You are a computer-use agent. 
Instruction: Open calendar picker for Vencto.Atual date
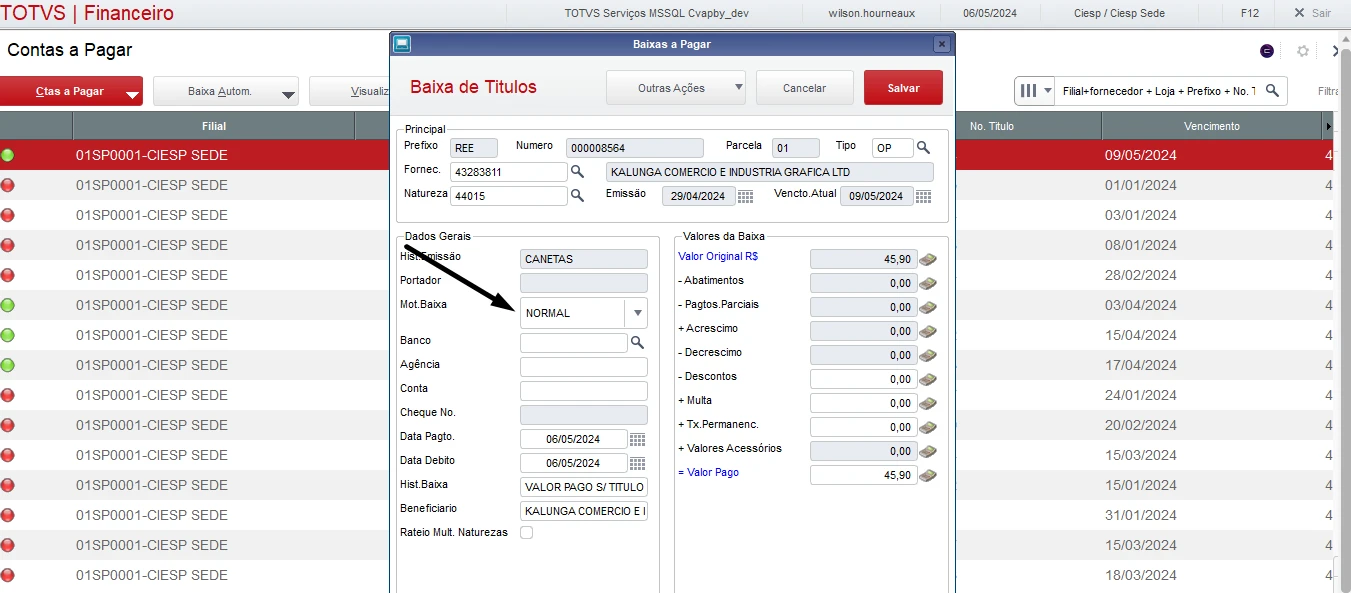click(x=923, y=197)
